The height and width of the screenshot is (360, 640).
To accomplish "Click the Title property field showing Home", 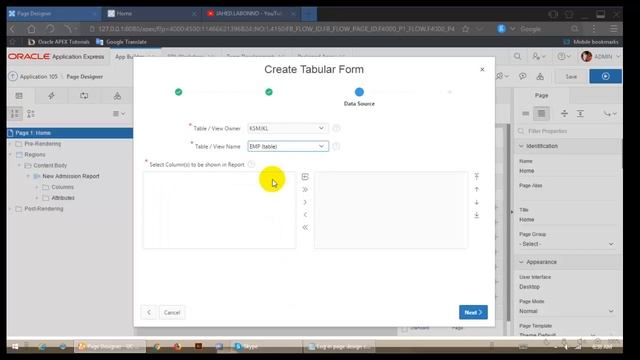I will tap(567, 220).
